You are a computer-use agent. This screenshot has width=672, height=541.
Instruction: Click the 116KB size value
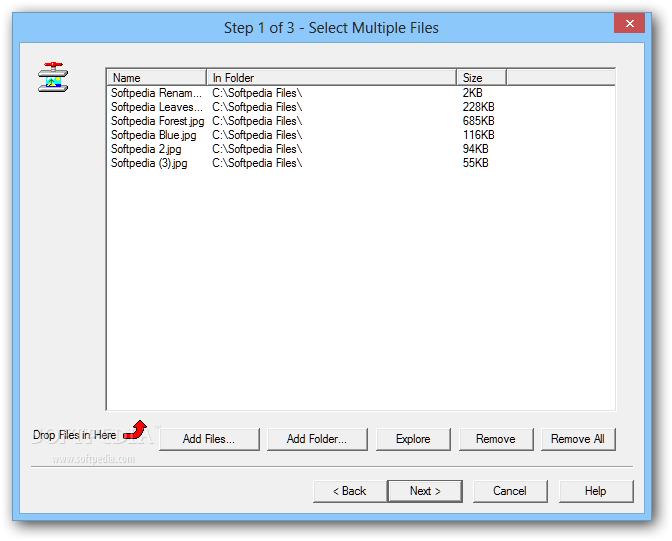click(x=478, y=135)
